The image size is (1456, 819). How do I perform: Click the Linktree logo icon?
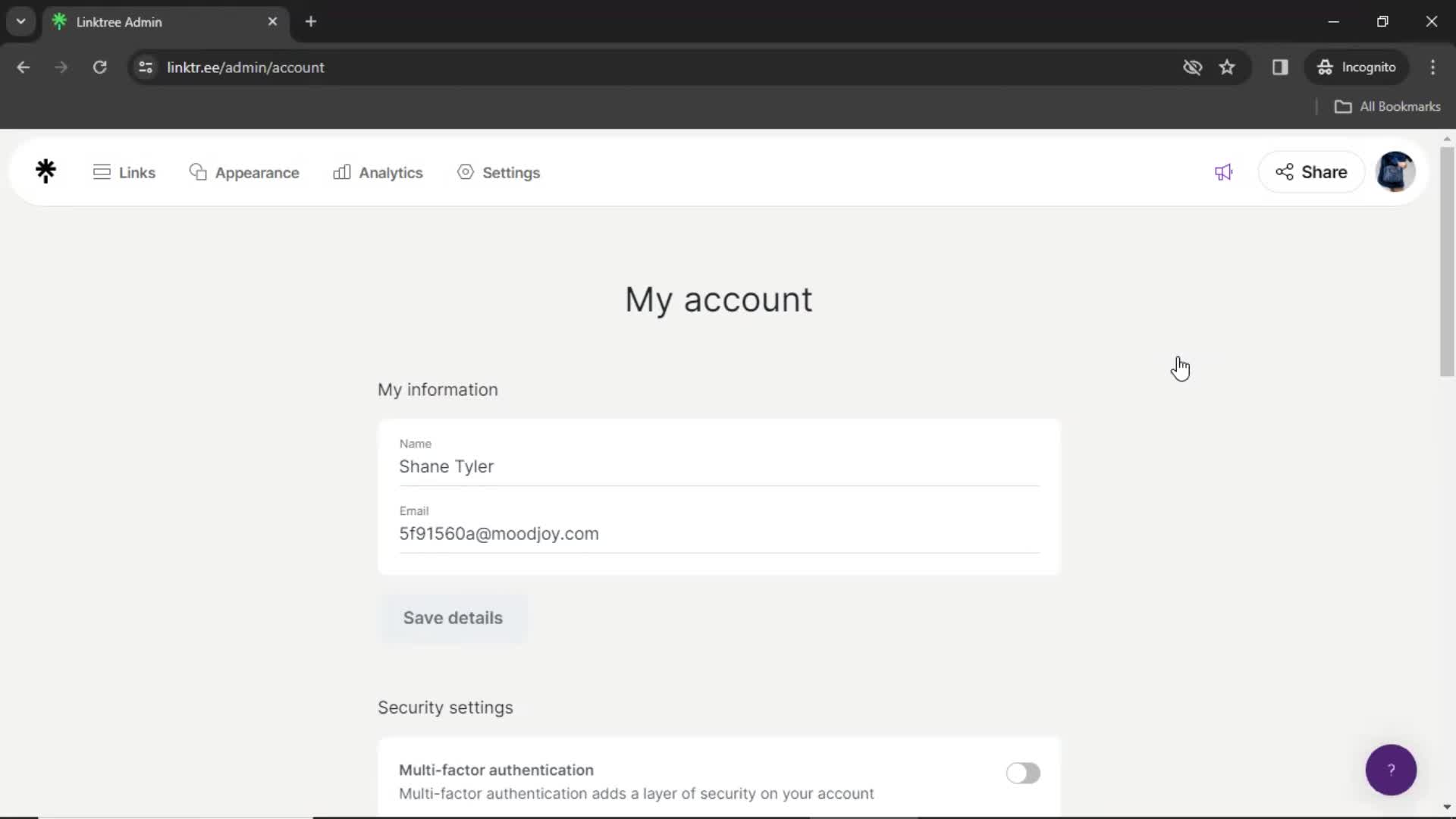coord(45,171)
